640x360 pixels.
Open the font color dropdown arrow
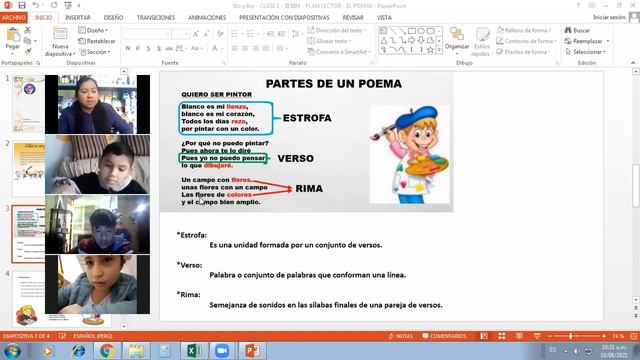tap(222, 49)
